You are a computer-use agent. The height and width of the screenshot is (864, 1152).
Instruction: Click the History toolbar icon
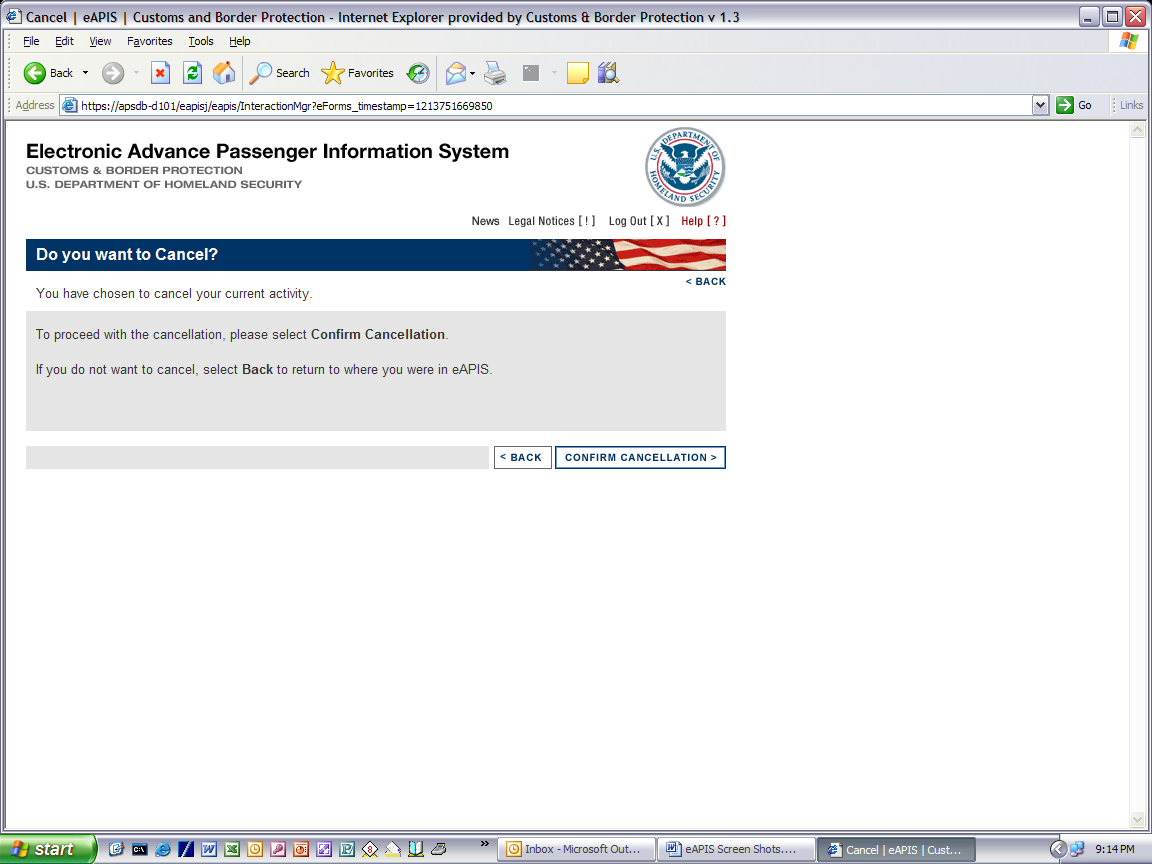pyautogui.click(x=418, y=73)
